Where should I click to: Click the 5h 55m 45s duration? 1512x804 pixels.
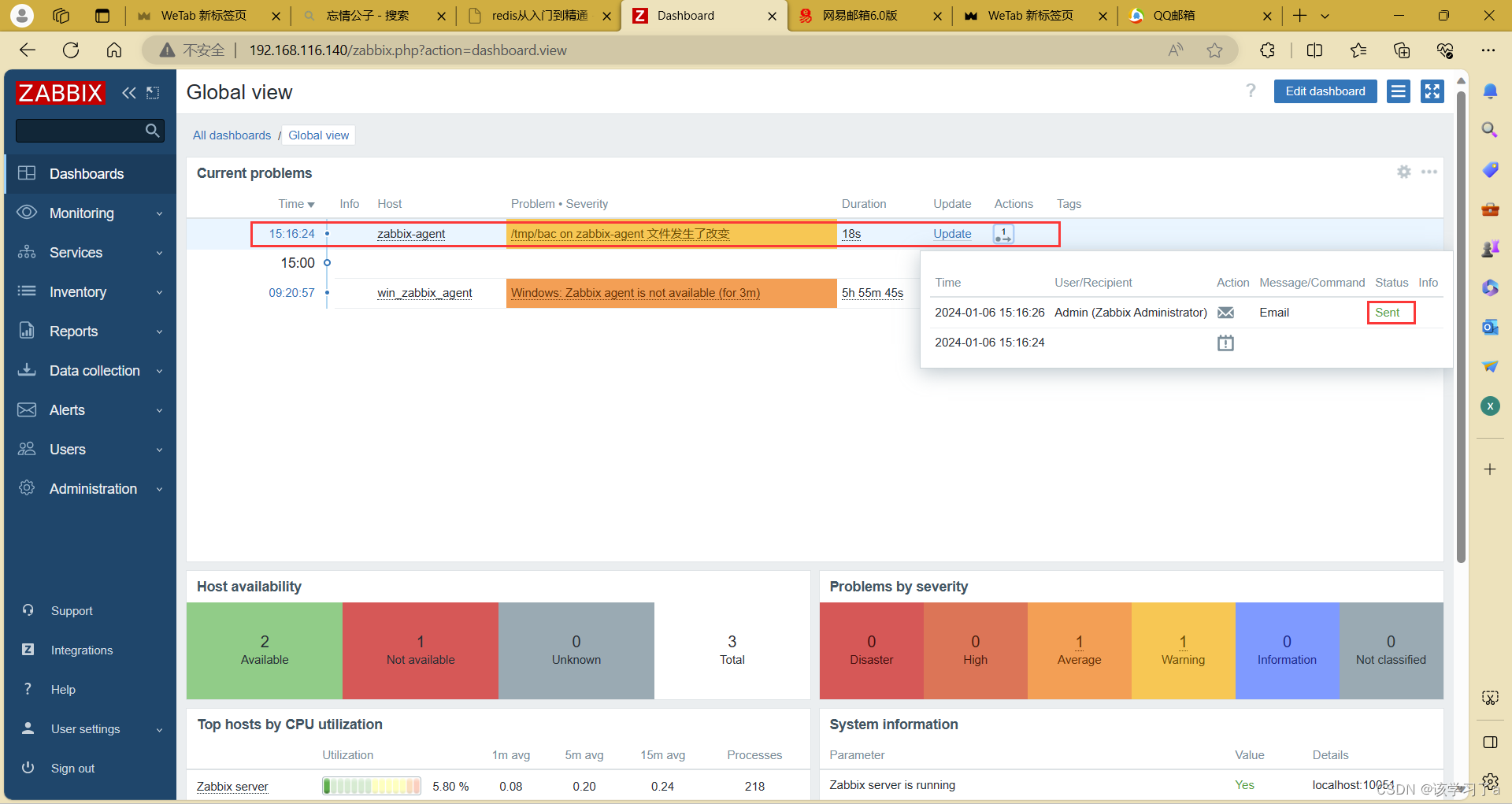coord(872,293)
